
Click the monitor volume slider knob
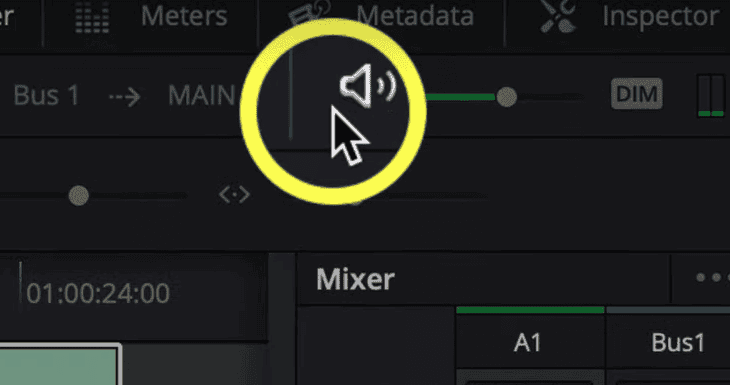[507, 97]
